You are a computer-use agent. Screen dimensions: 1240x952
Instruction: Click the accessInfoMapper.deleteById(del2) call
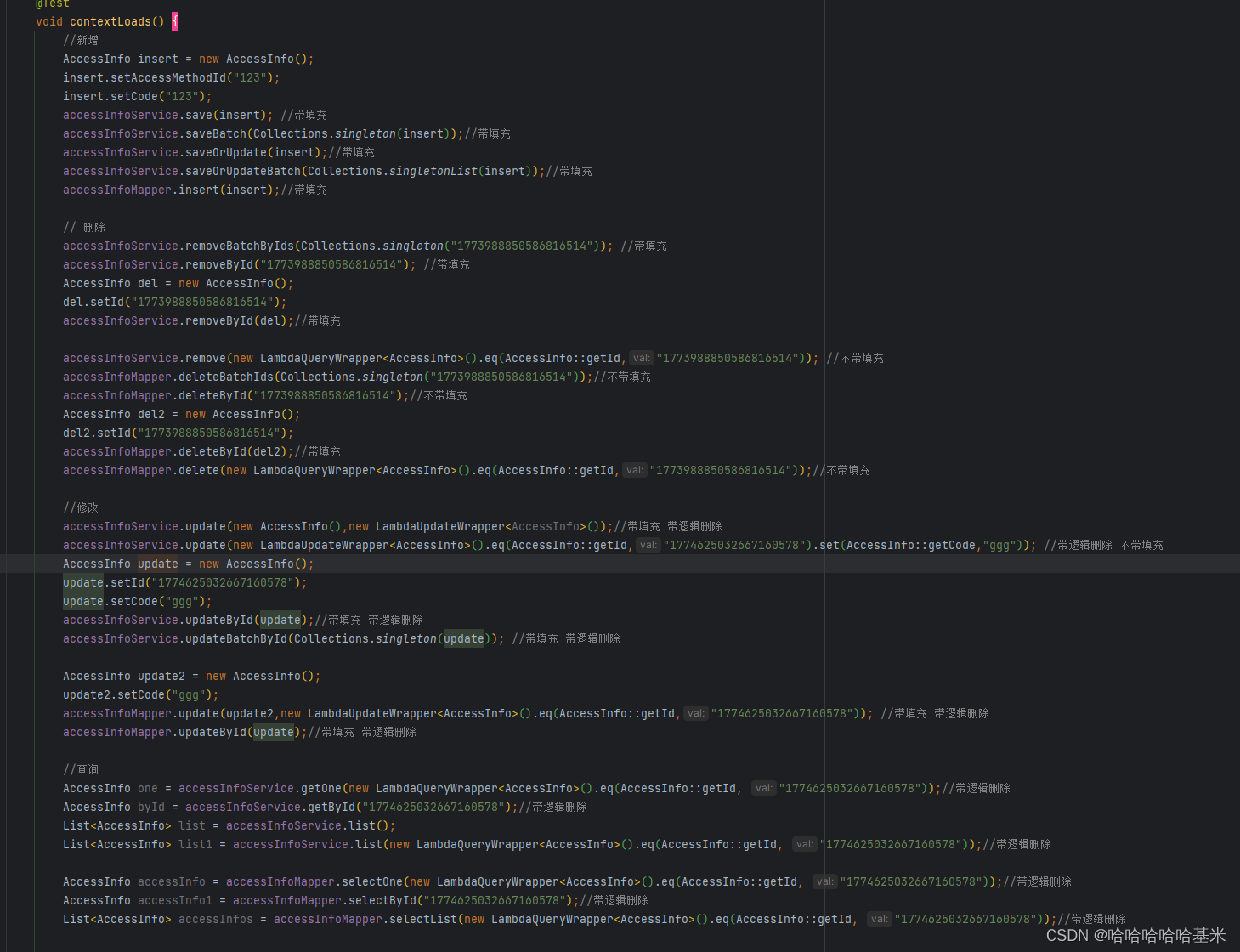(x=178, y=451)
